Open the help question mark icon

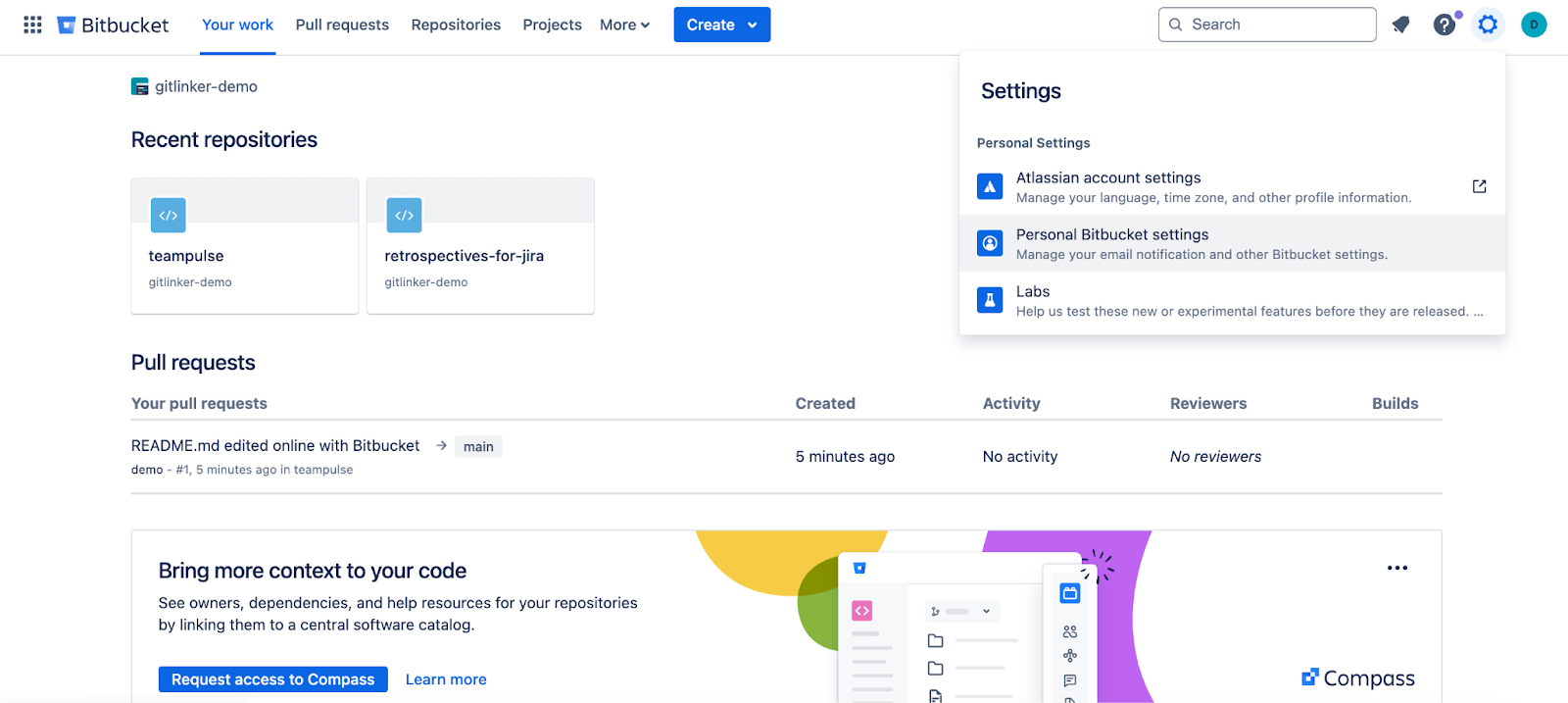point(1444,25)
